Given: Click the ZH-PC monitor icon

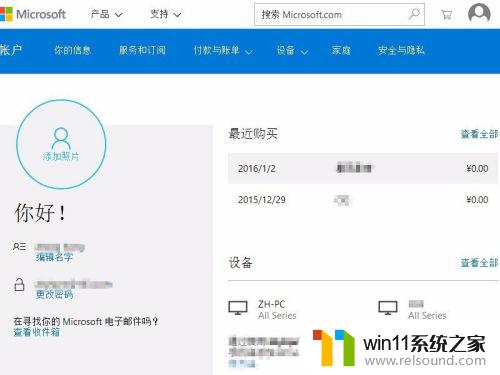Looking at the screenshot, I should [238, 308].
